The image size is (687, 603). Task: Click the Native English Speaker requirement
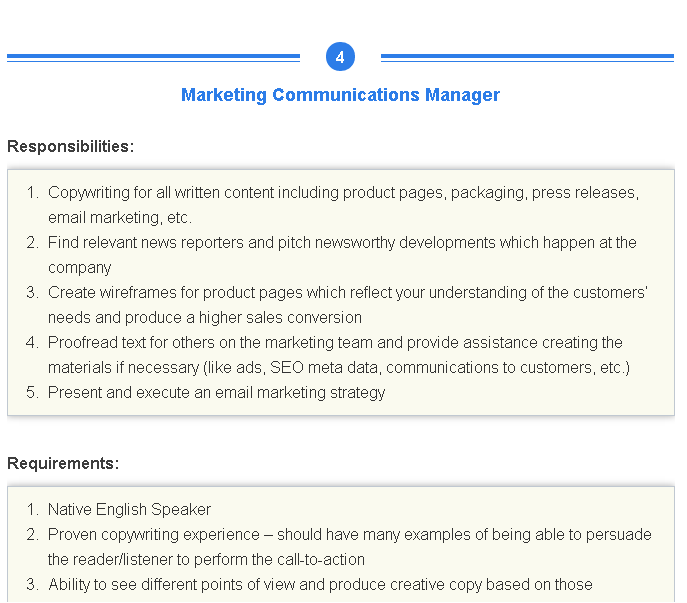(x=129, y=509)
